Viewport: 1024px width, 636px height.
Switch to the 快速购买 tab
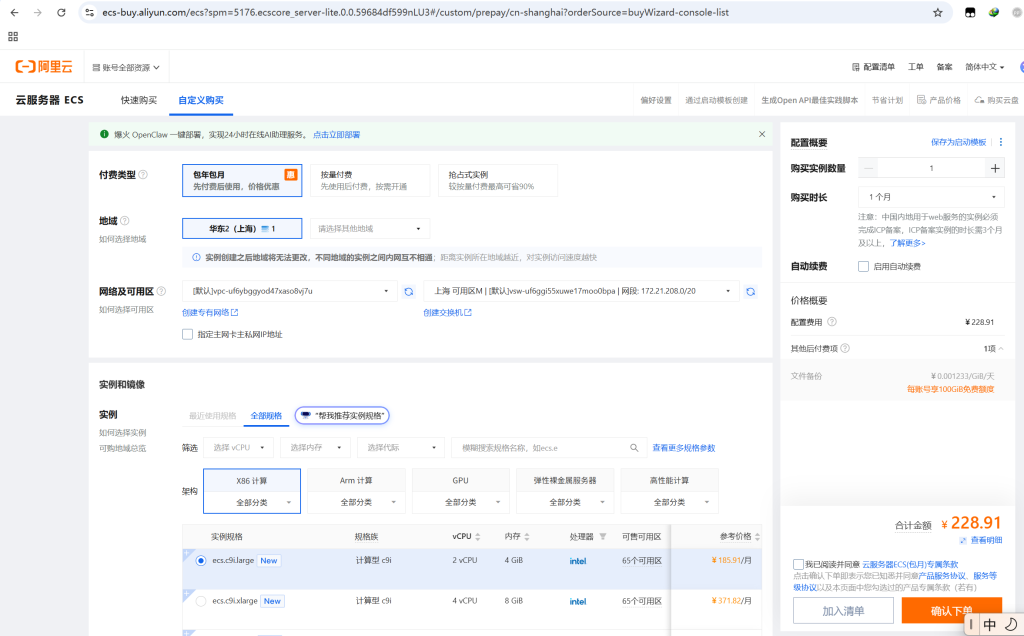(139, 100)
